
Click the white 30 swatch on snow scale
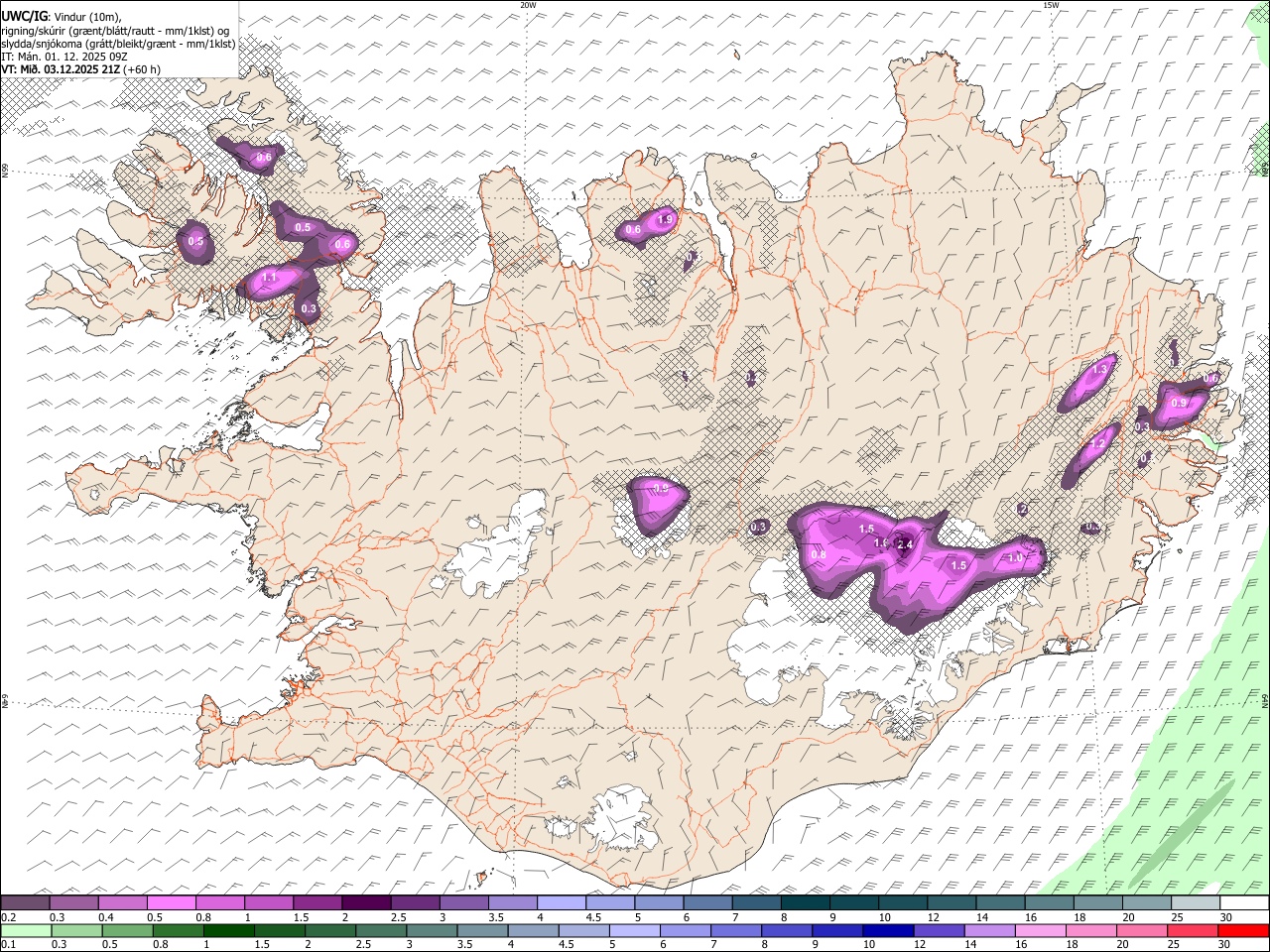pyautogui.click(x=1244, y=902)
